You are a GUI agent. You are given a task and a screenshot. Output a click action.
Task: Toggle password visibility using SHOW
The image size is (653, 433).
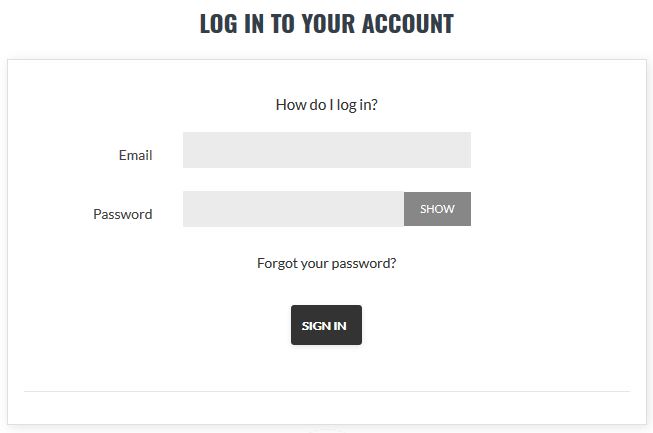(x=437, y=209)
